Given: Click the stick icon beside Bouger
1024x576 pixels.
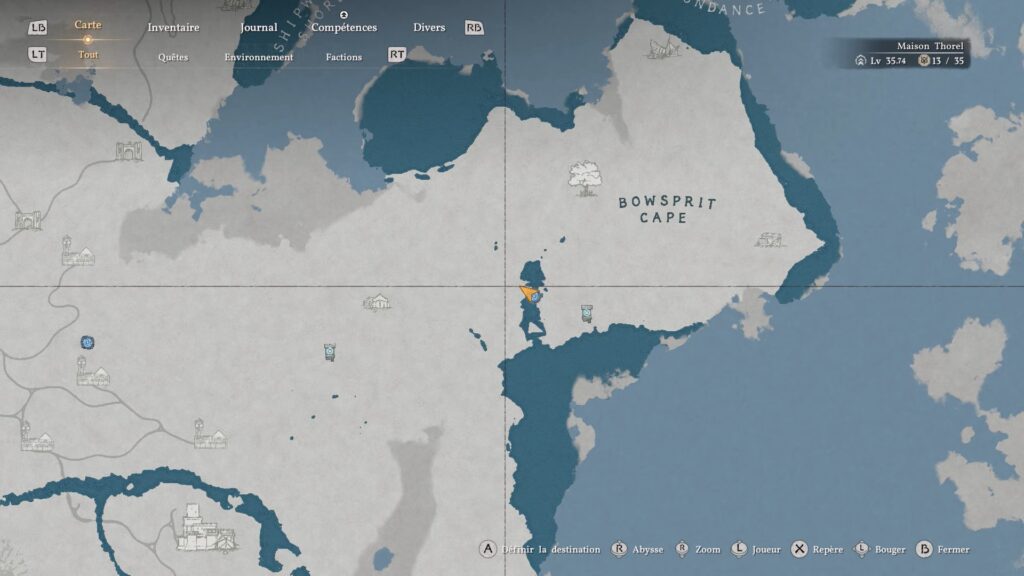Looking at the screenshot, I should click(x=861, y=549).
